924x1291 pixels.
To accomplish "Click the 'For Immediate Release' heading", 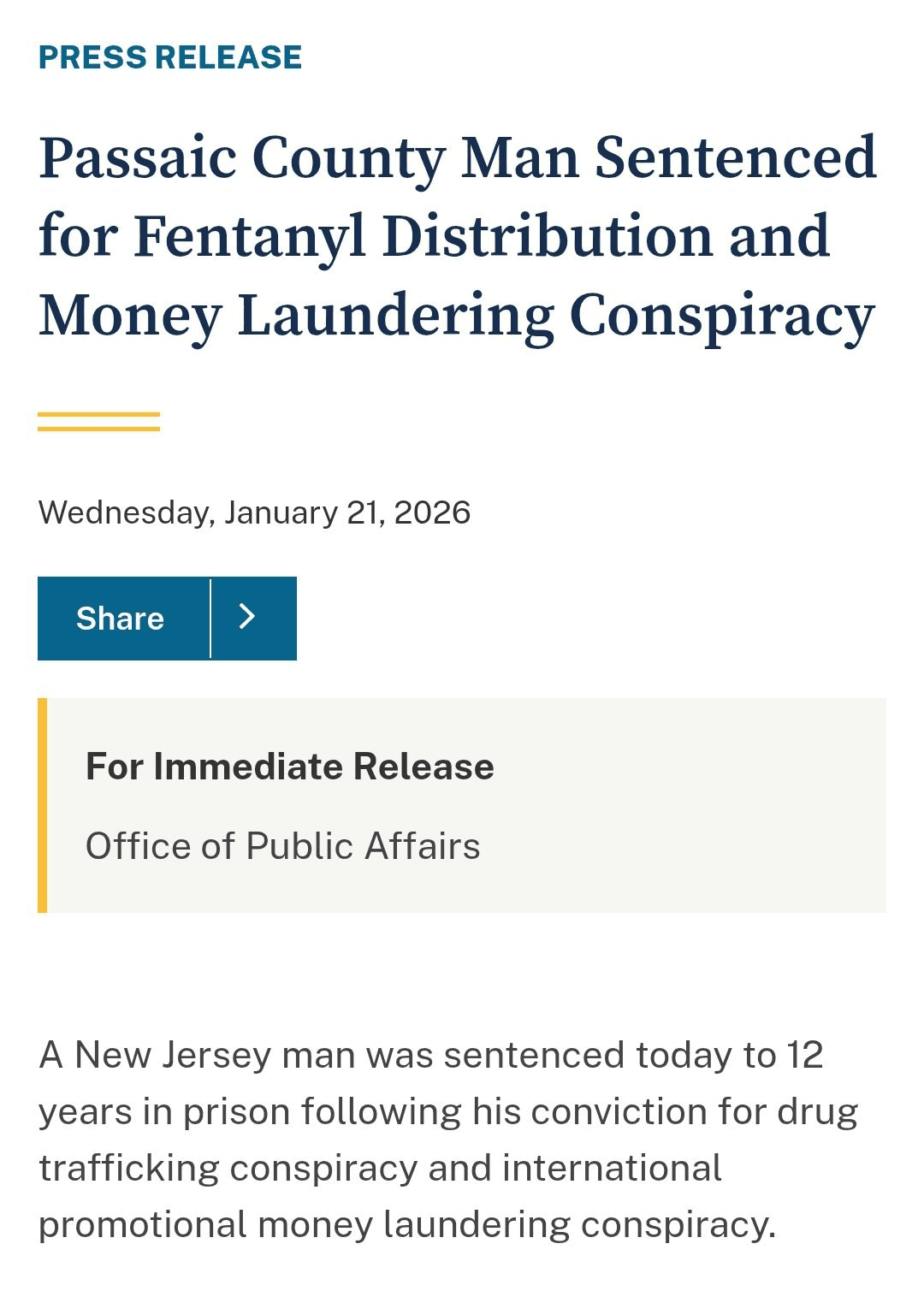I will [x=289, y=767].
